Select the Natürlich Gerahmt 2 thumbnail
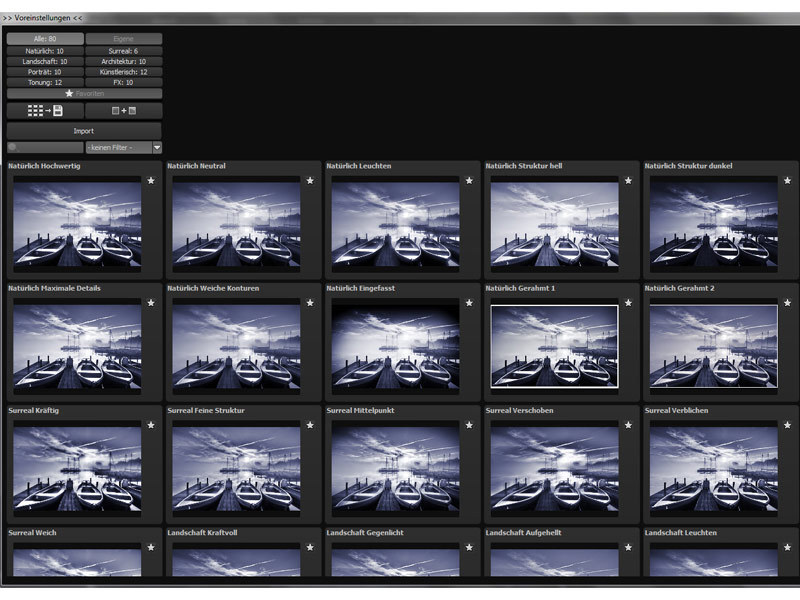800x600 pixels. point(714,347)
